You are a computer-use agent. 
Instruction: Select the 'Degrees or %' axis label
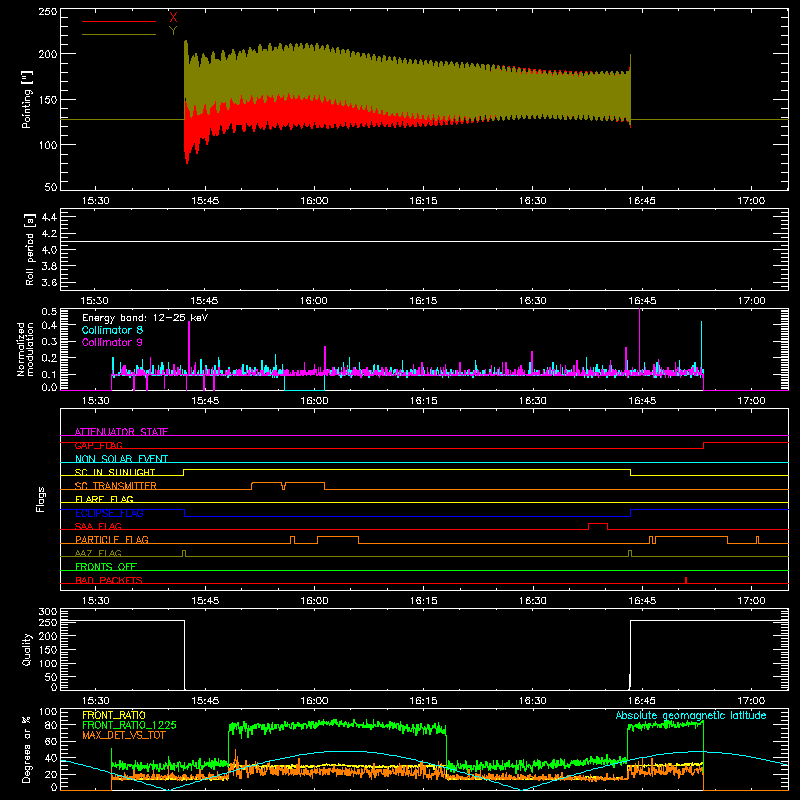(x=27, y=749)
